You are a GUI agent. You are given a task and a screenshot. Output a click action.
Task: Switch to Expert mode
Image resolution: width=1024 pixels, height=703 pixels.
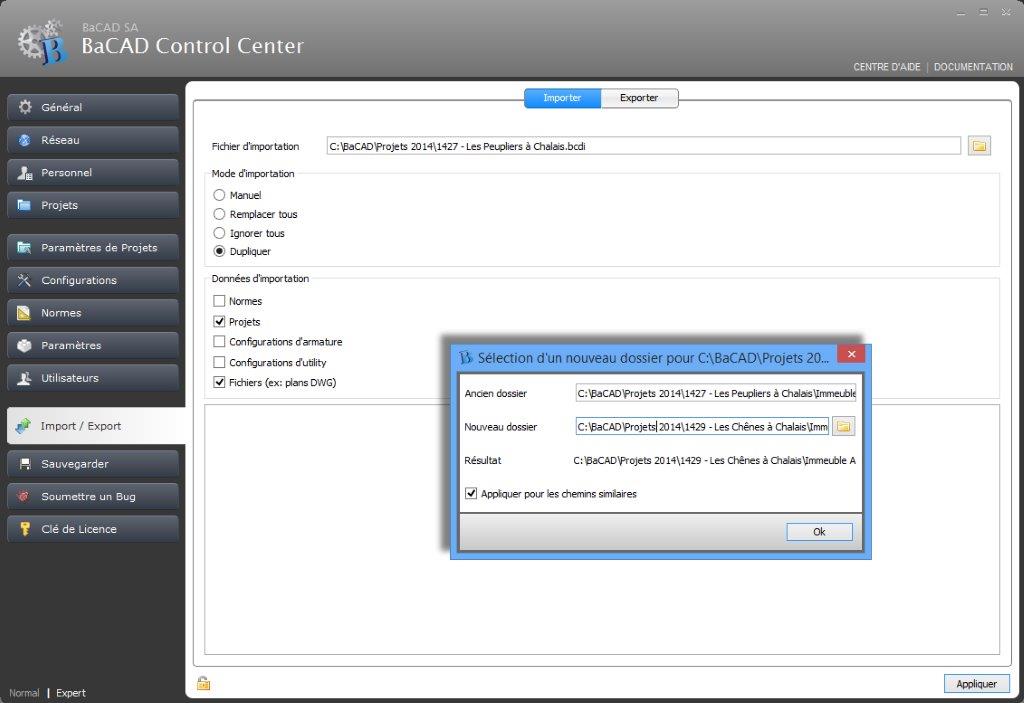[71, 693]
